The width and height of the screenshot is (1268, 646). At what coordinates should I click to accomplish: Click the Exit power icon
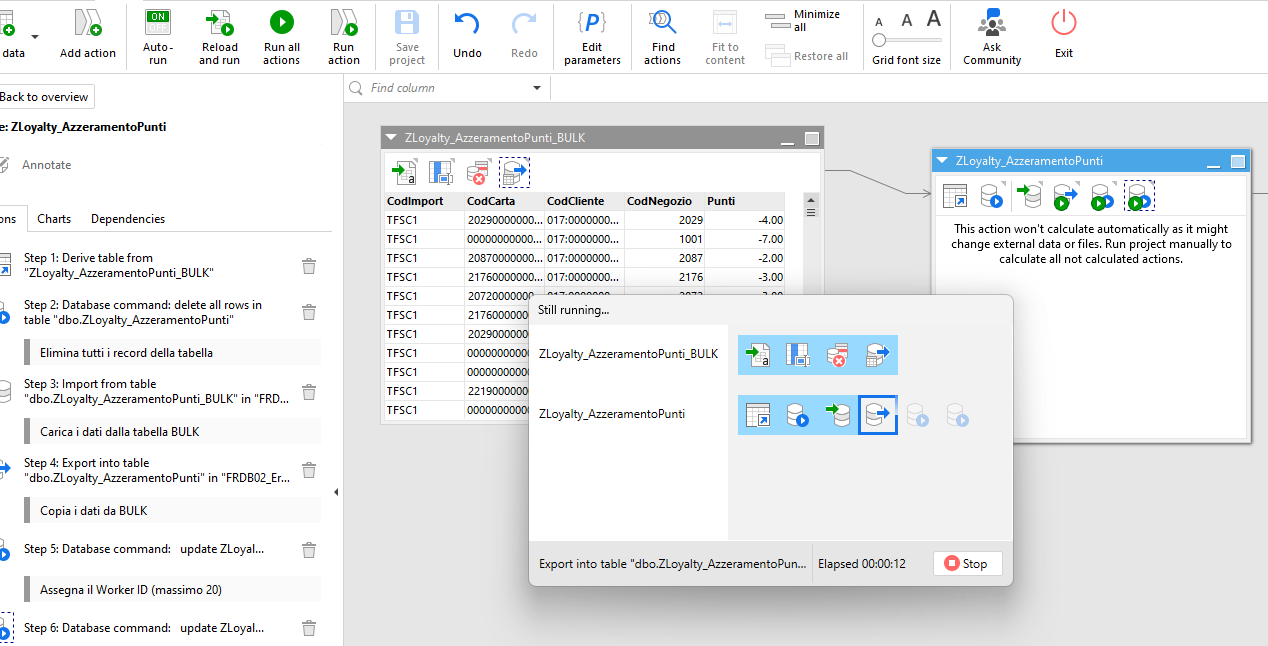(1064, 22)
